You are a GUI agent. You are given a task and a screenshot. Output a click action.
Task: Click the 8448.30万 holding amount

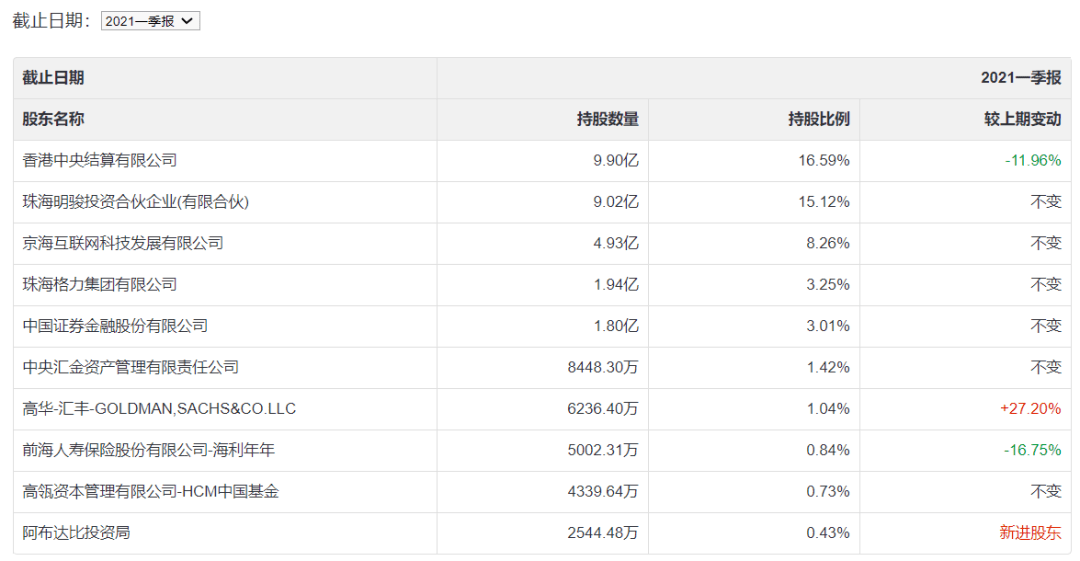tap(603, 367)
